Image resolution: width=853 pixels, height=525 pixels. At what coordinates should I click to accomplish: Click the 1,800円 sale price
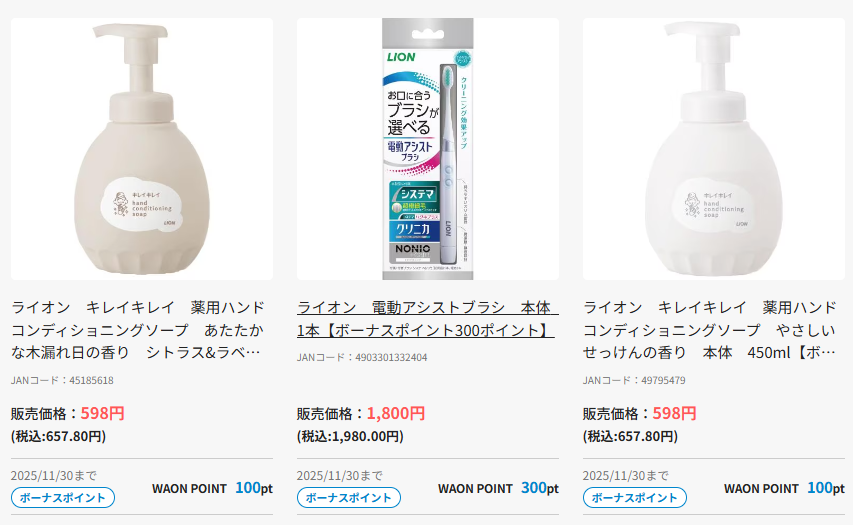[x=395, y=413]
